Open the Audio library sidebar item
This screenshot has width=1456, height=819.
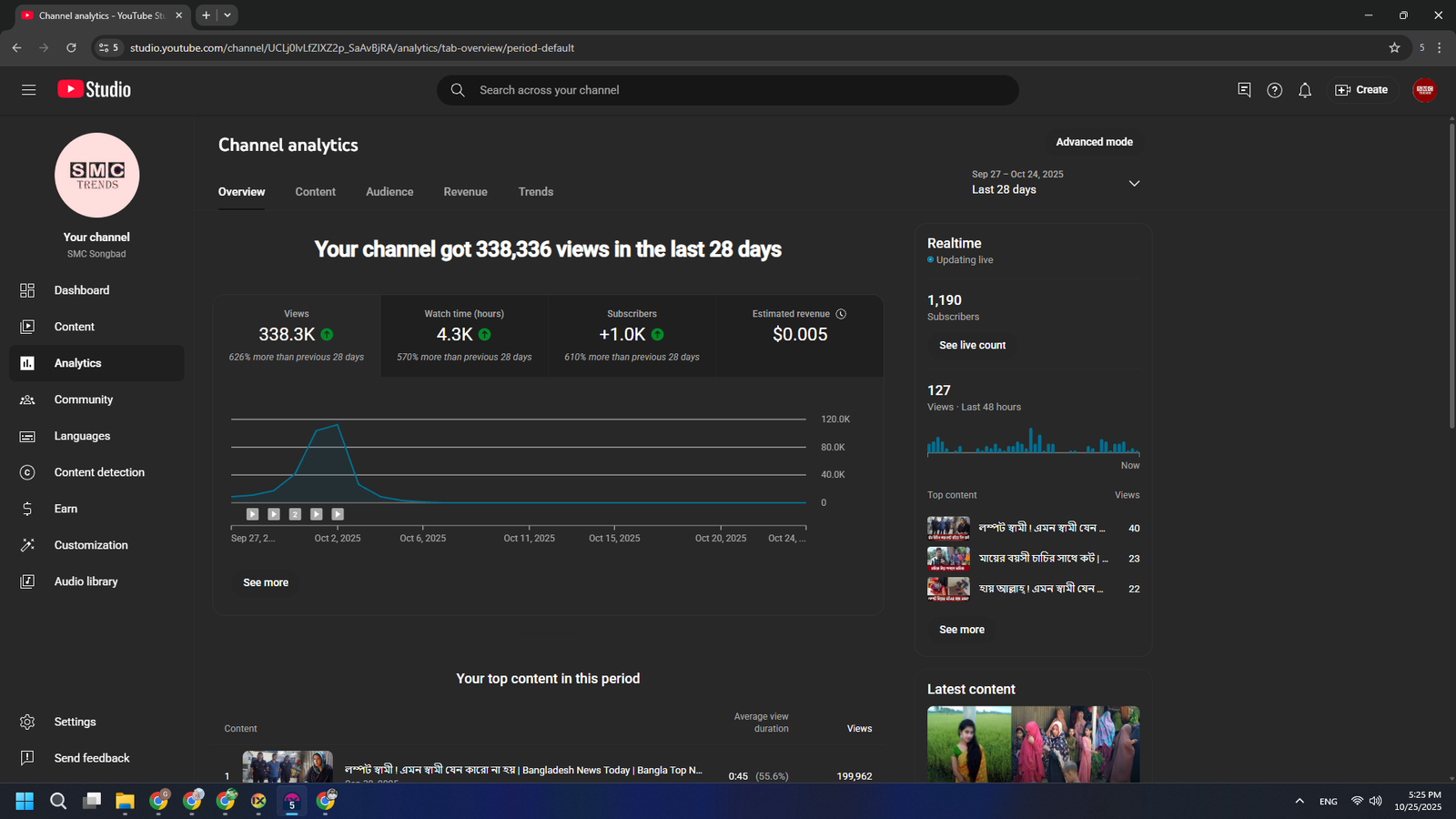[x=86, y=581]
